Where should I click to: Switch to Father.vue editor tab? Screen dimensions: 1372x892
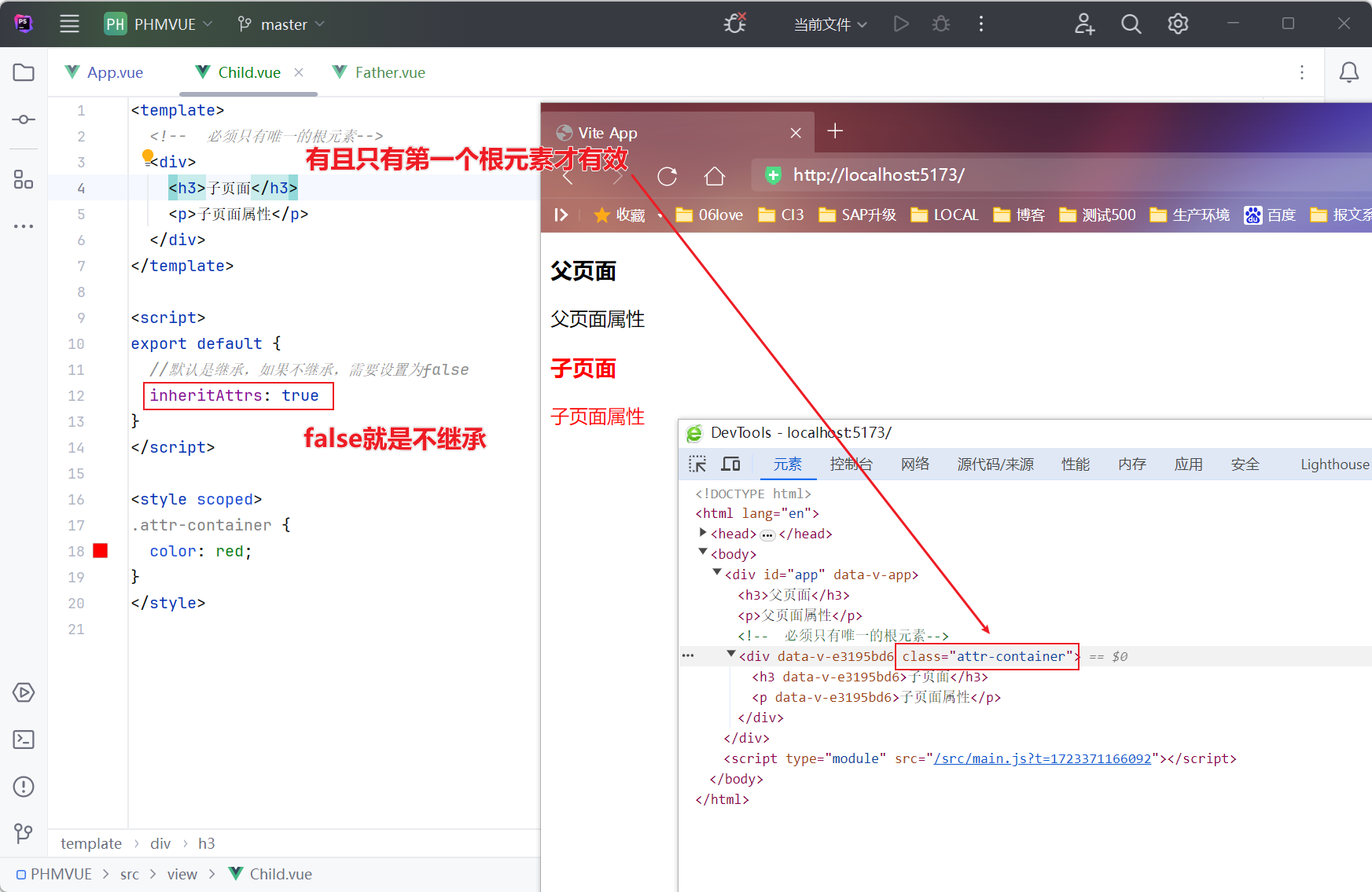[379, 72]
